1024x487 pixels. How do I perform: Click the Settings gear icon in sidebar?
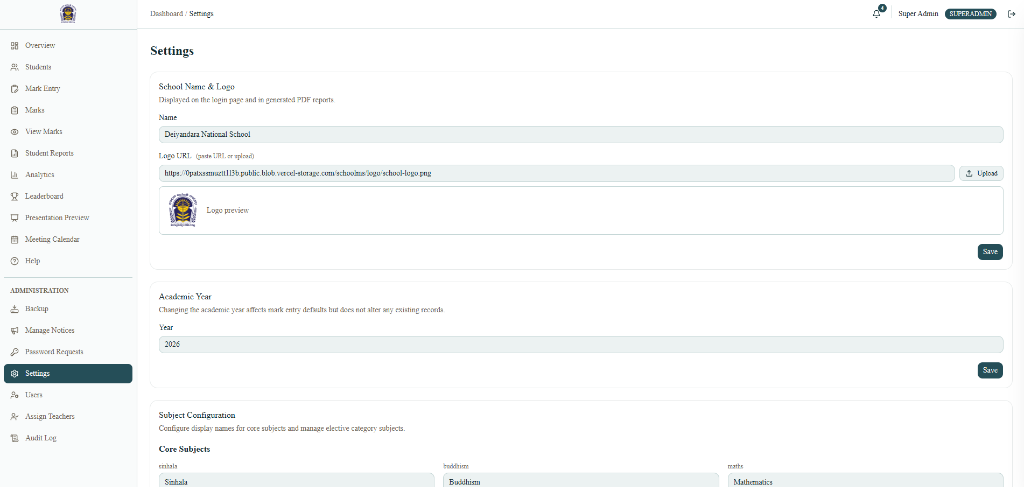14,373
